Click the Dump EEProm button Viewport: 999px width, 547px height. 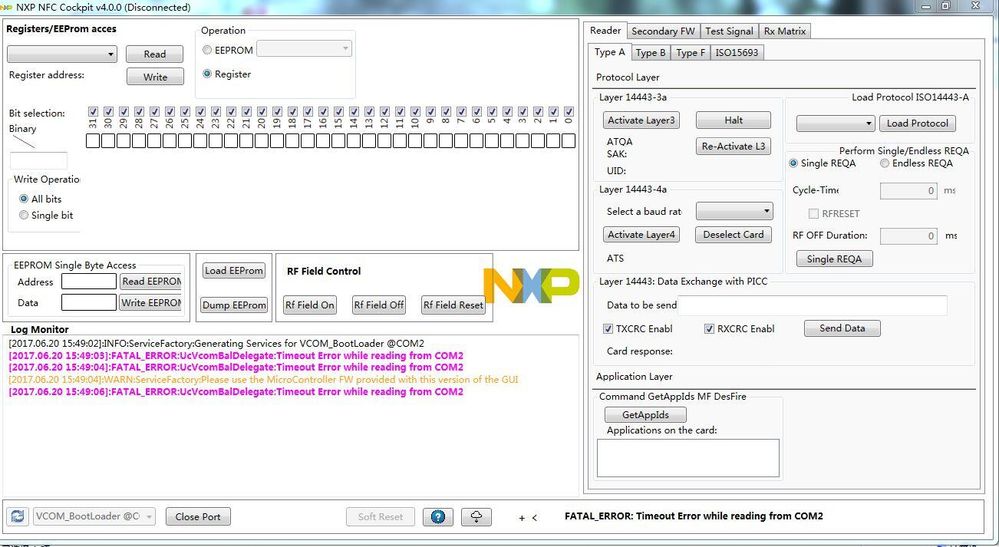(234, 305)
